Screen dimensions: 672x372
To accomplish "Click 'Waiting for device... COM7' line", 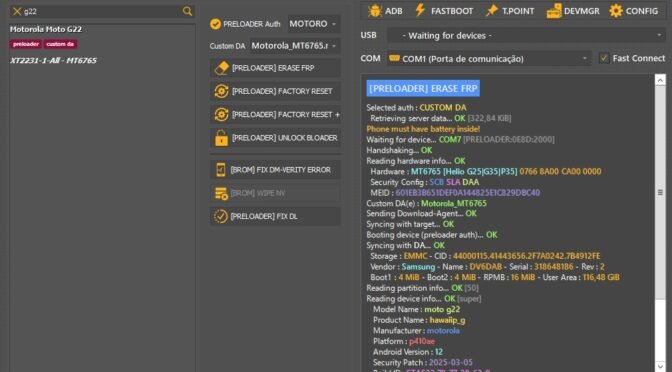I will [460, 140].
